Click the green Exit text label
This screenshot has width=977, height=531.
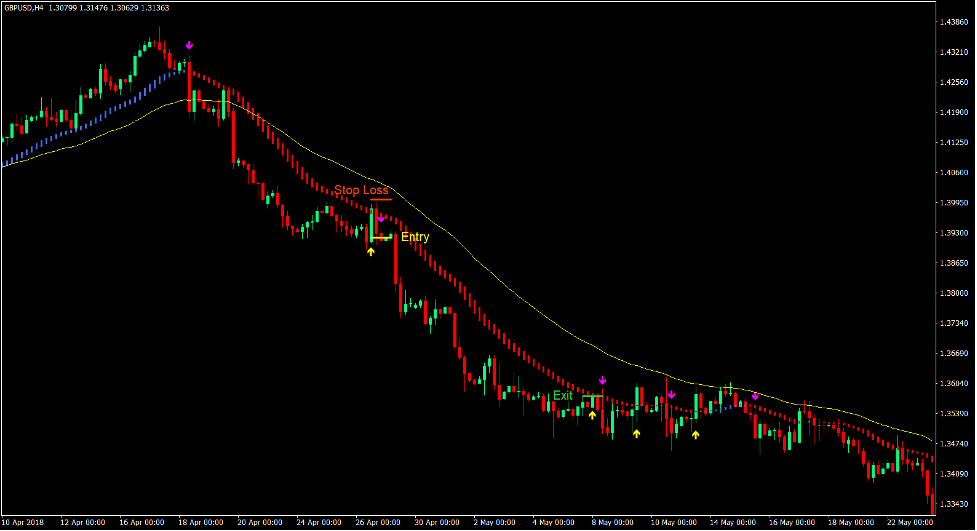pos(563,396)
